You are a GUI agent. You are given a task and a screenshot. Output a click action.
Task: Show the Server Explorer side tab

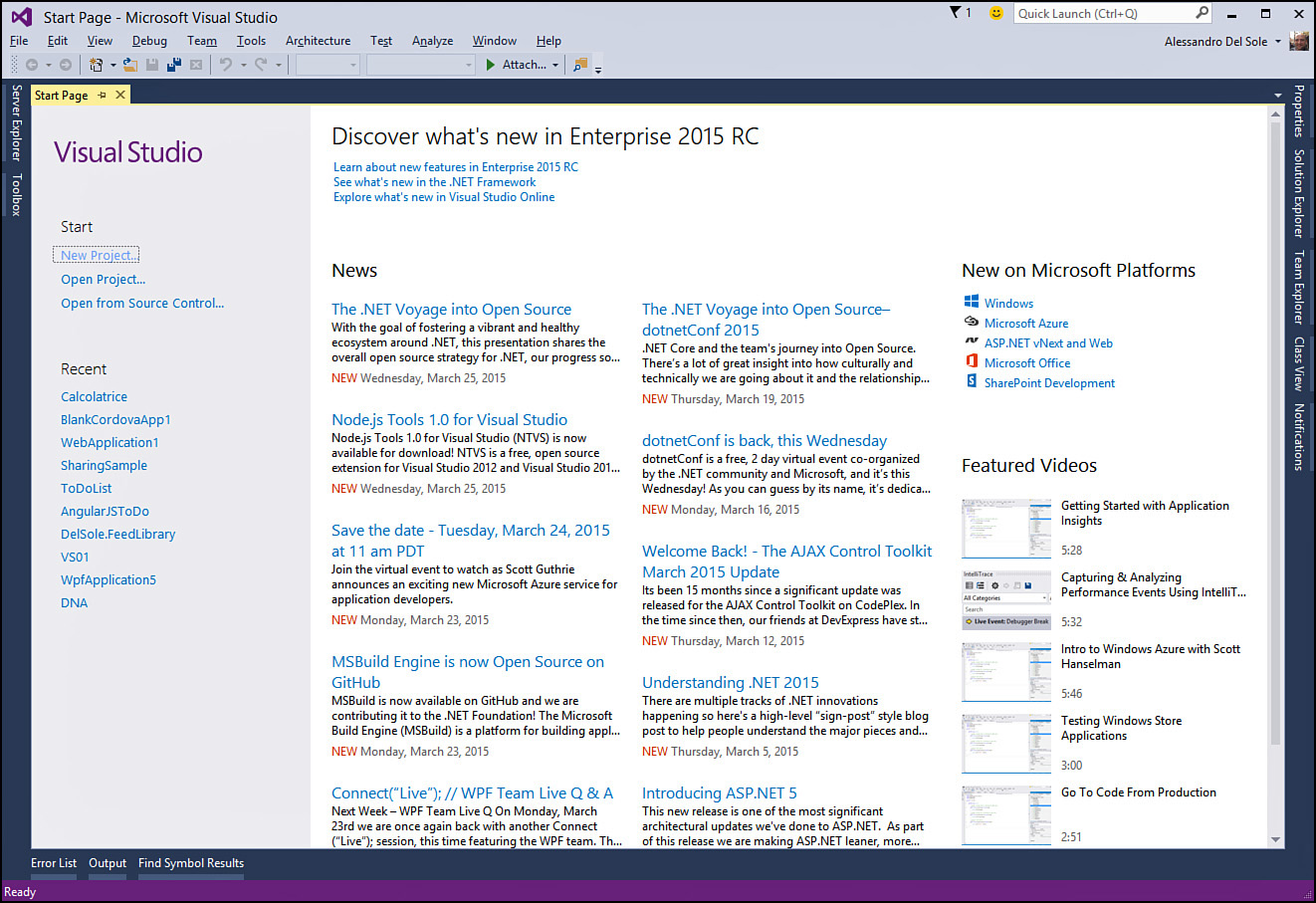(x=16, y=123)
